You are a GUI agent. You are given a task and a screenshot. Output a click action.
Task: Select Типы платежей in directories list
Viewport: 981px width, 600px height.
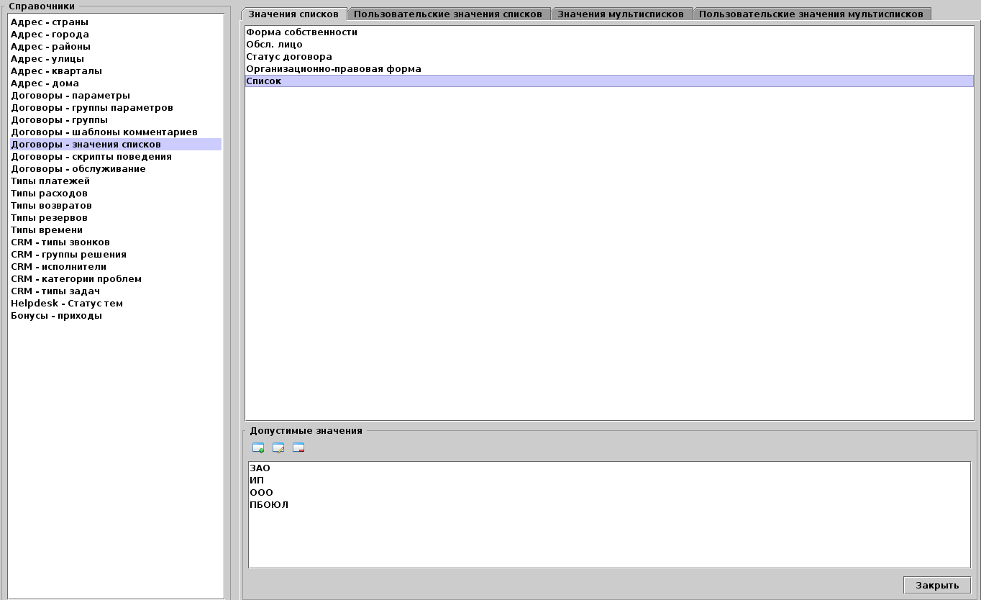click(50, 181)
